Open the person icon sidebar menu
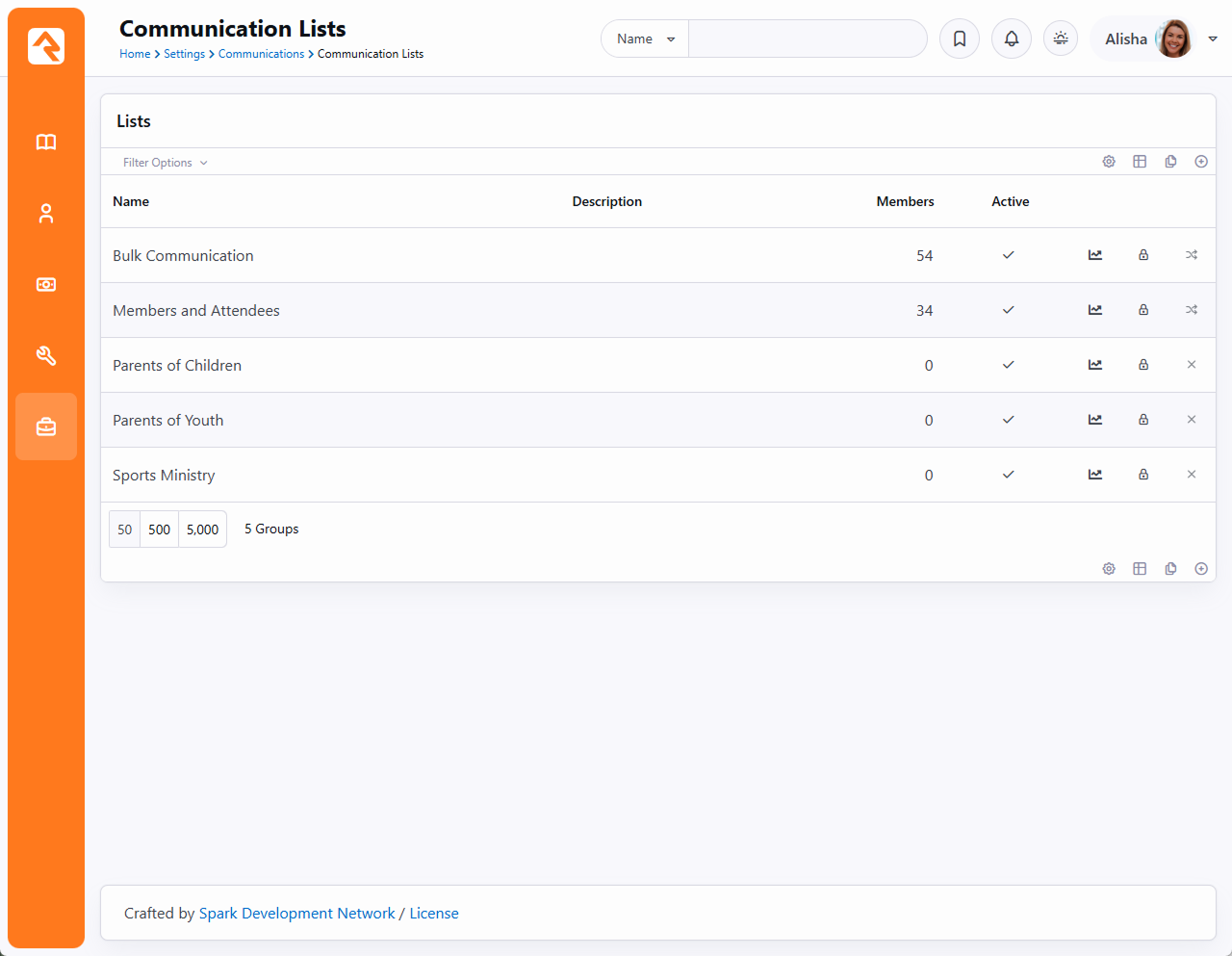The image size is (1232, 956). 46,214
